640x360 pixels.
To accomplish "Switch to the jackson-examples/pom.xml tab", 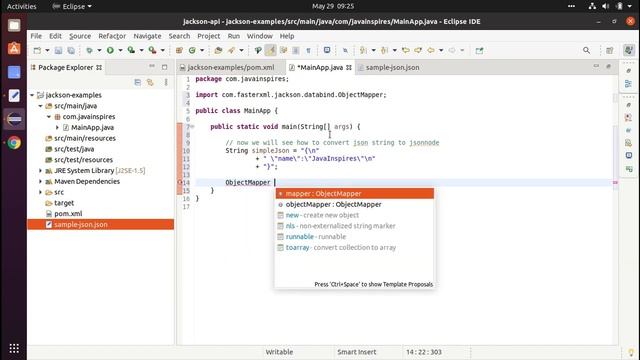I will pos(231,67).
